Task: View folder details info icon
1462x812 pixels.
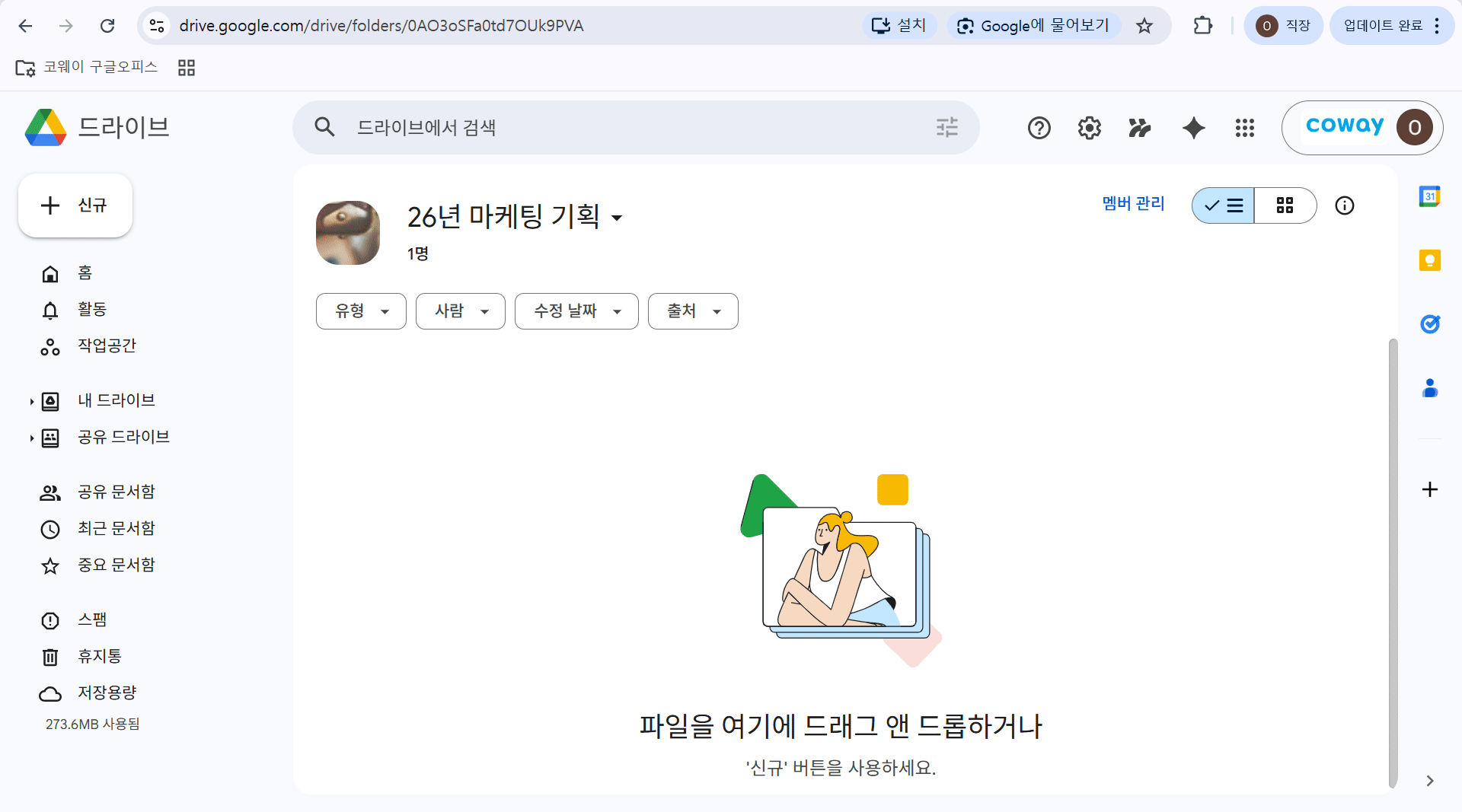Action: (x=1344, y=205)
